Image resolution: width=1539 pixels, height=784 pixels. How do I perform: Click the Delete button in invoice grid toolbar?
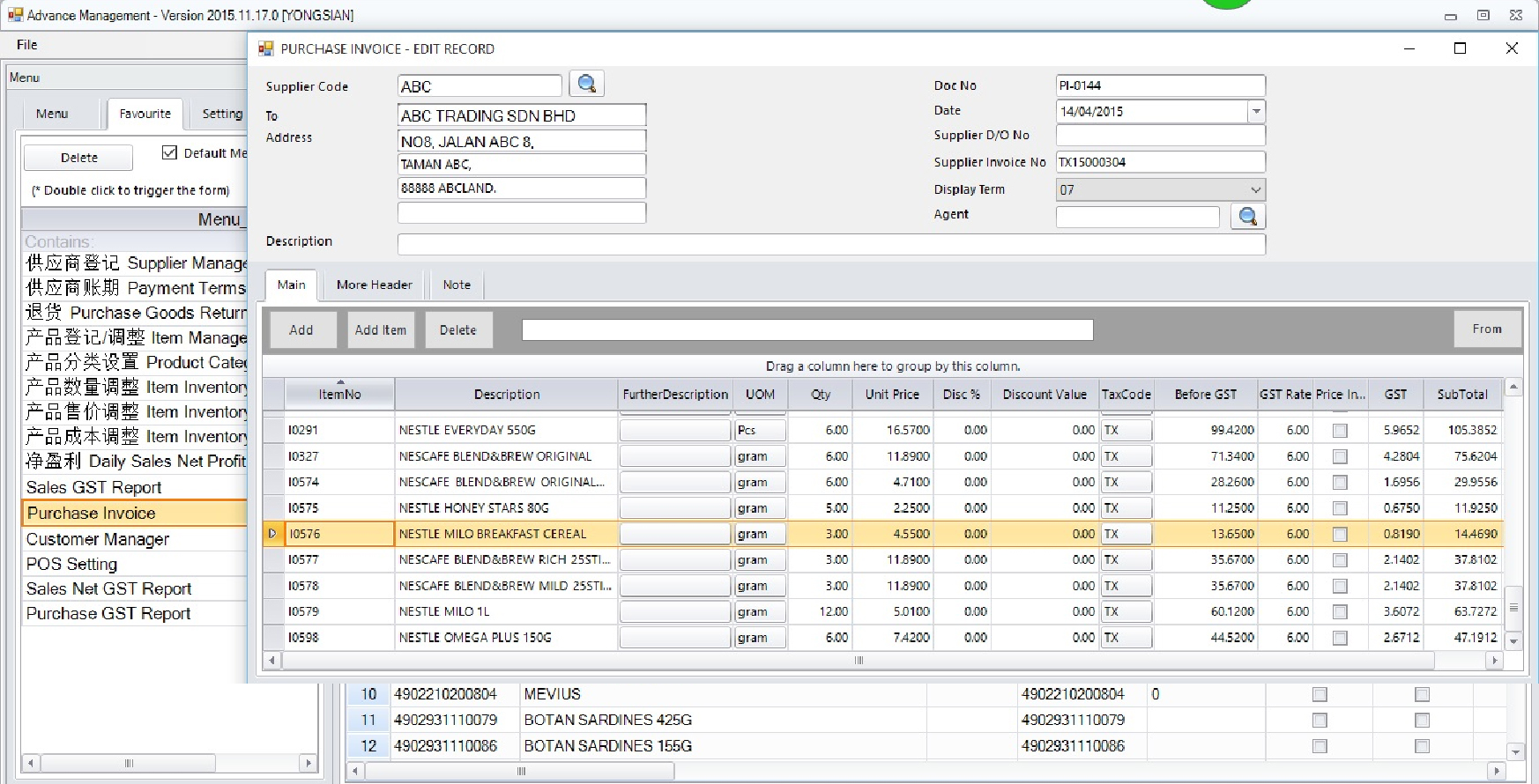(x=458, y=329)
